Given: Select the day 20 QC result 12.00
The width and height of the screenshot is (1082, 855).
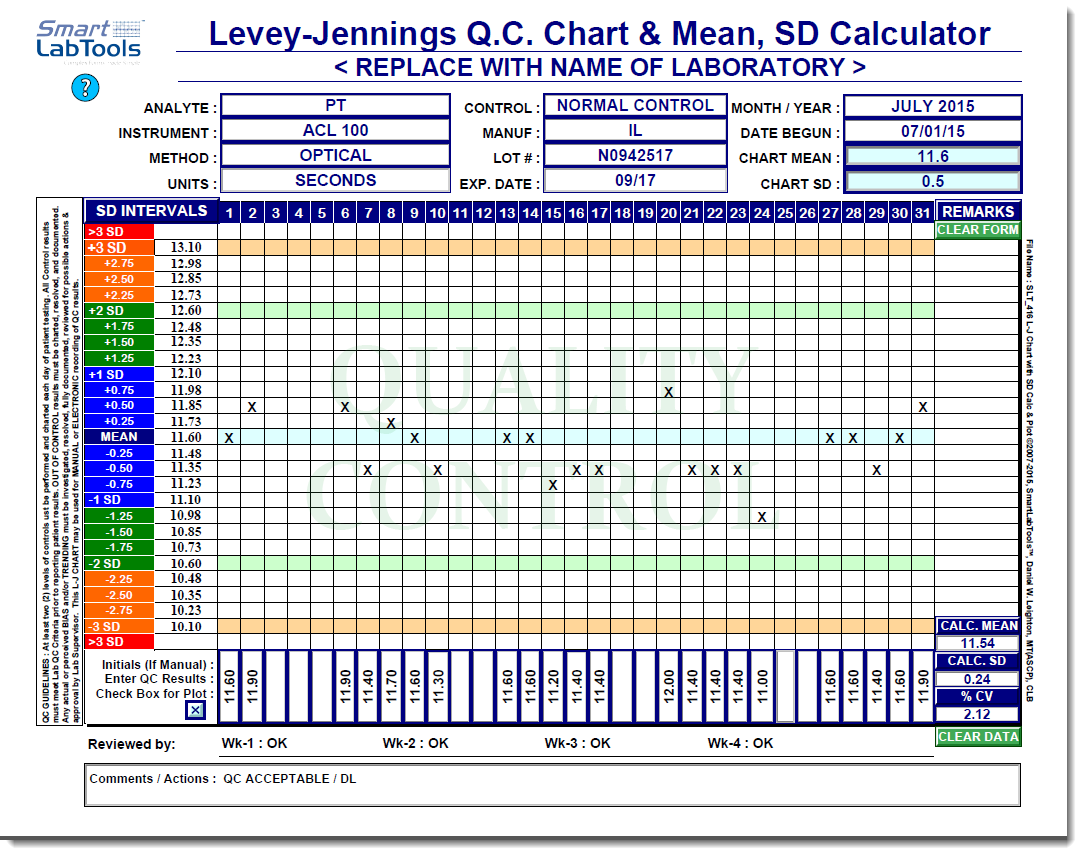Looking at the screenshot, I should tap(669, 687).
